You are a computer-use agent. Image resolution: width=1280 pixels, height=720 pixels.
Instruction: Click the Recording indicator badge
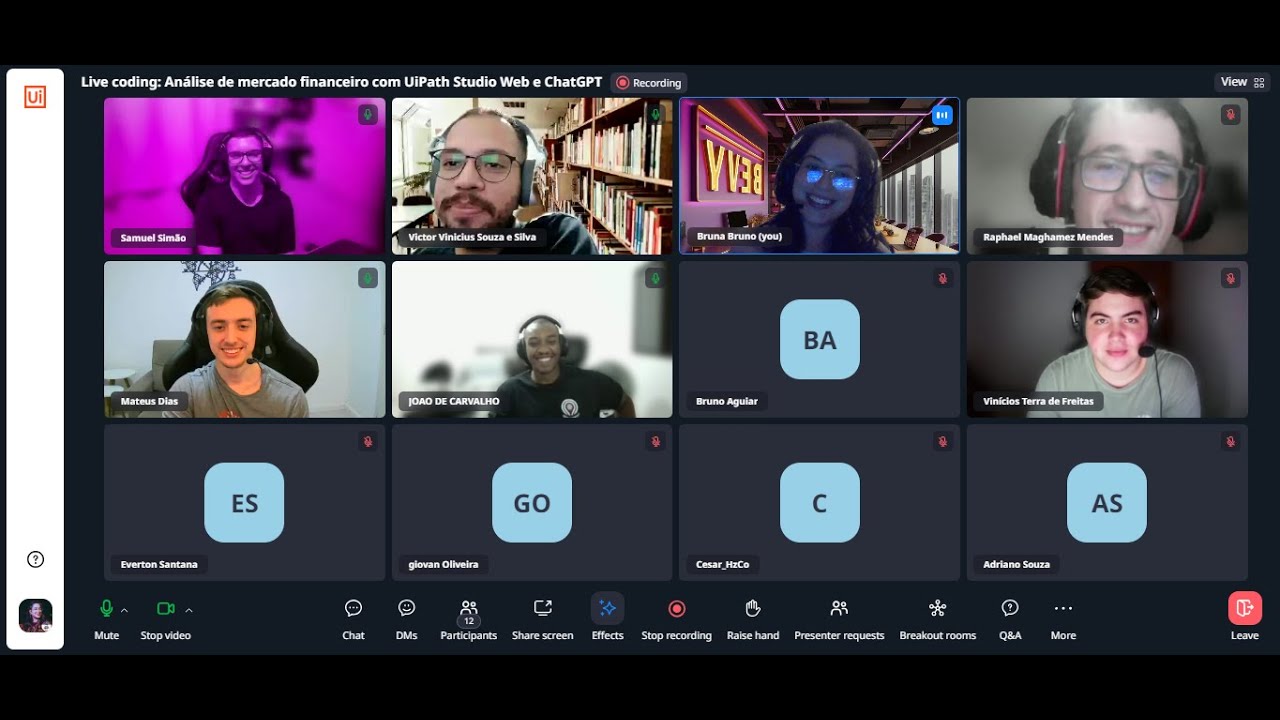(649, 83)
